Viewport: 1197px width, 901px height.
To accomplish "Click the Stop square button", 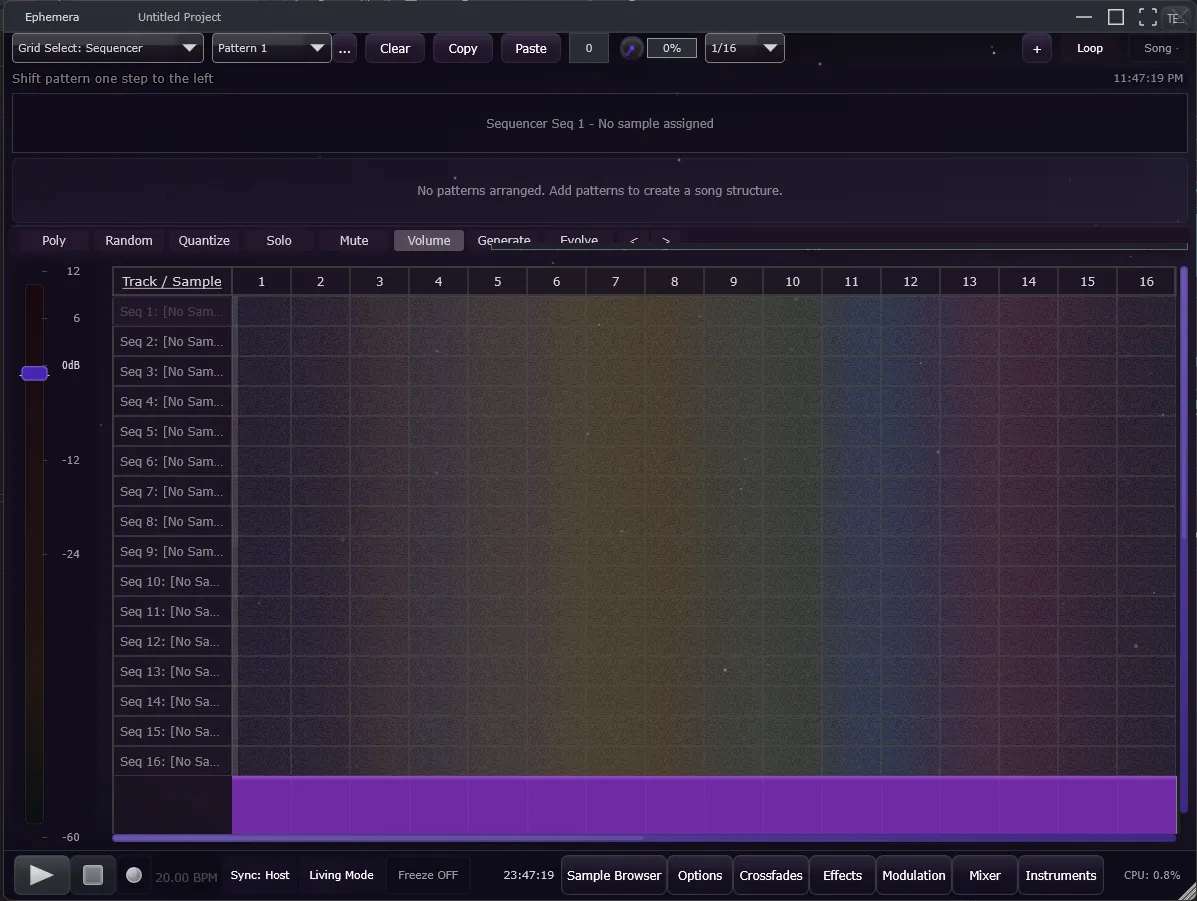I will pyautogui.click(x=93, y=875).
